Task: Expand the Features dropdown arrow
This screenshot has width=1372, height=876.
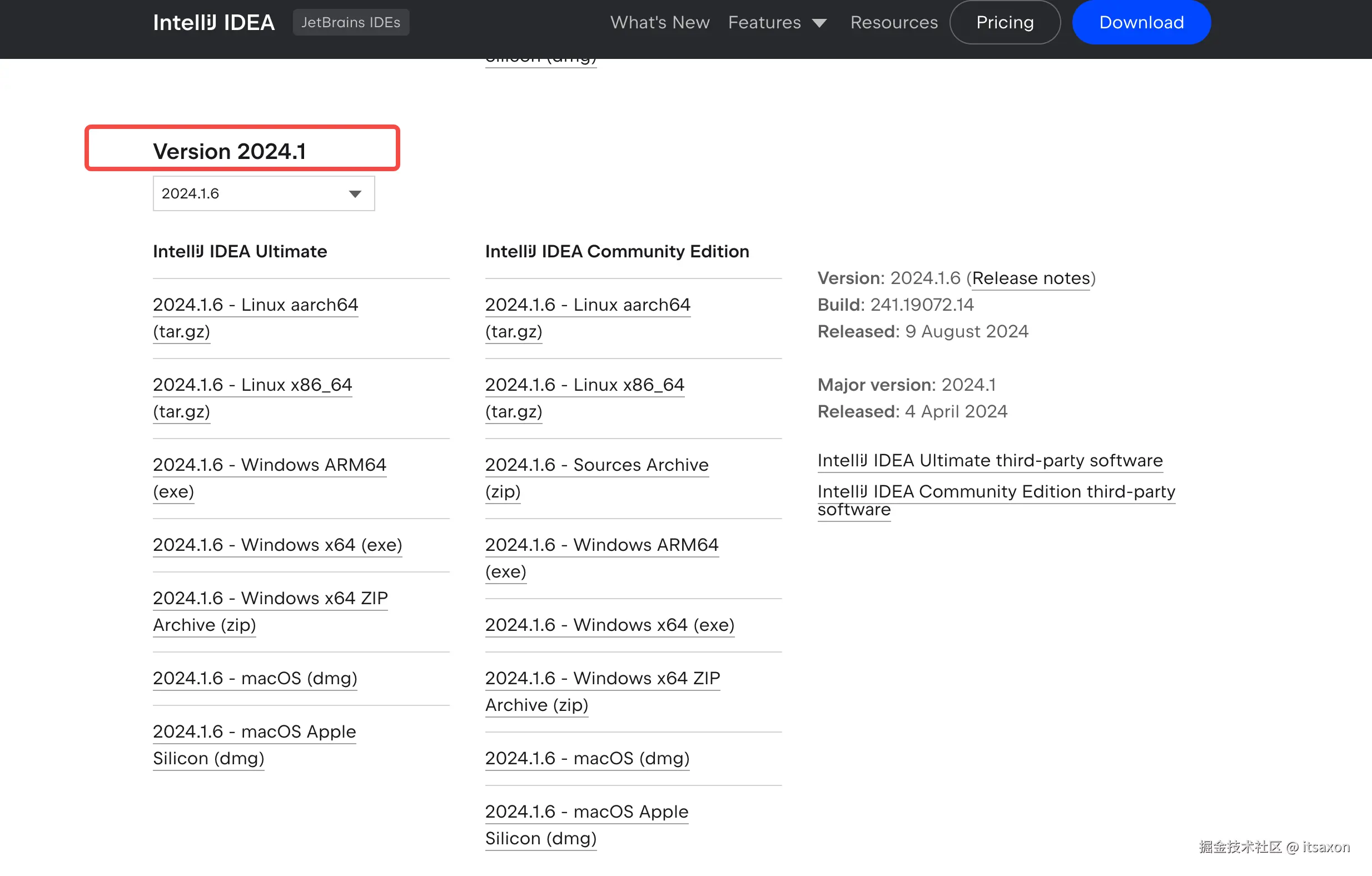Action: click(819, 23)
